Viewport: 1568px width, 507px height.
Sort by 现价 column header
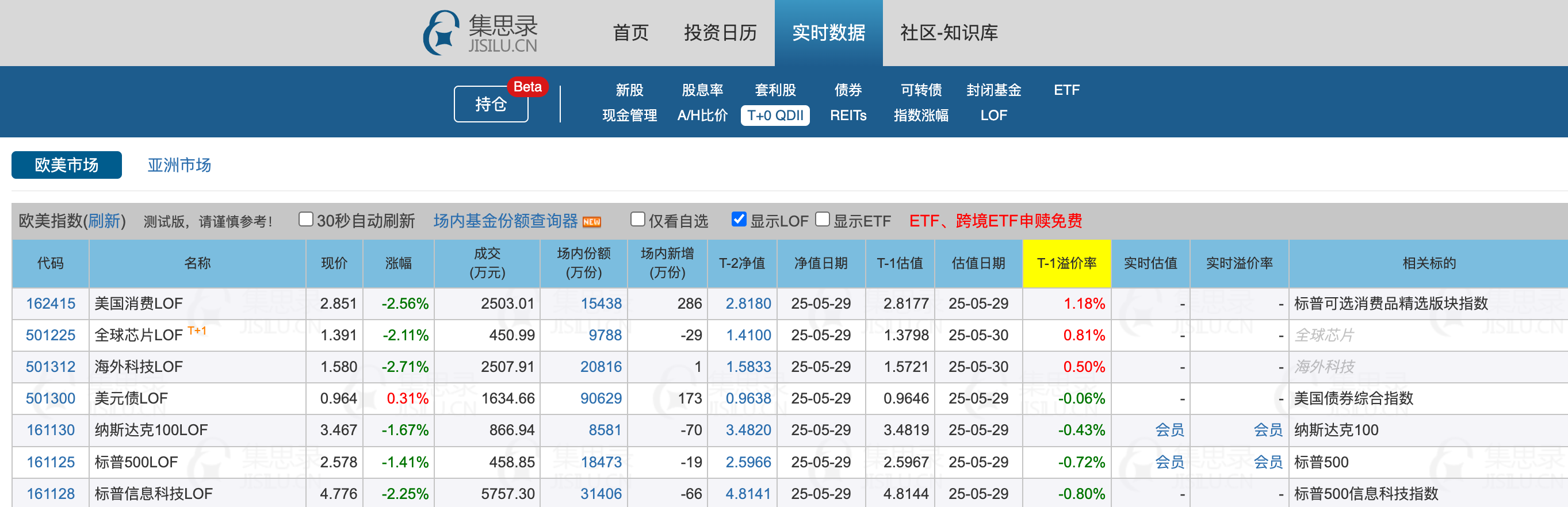pos(334,263)
